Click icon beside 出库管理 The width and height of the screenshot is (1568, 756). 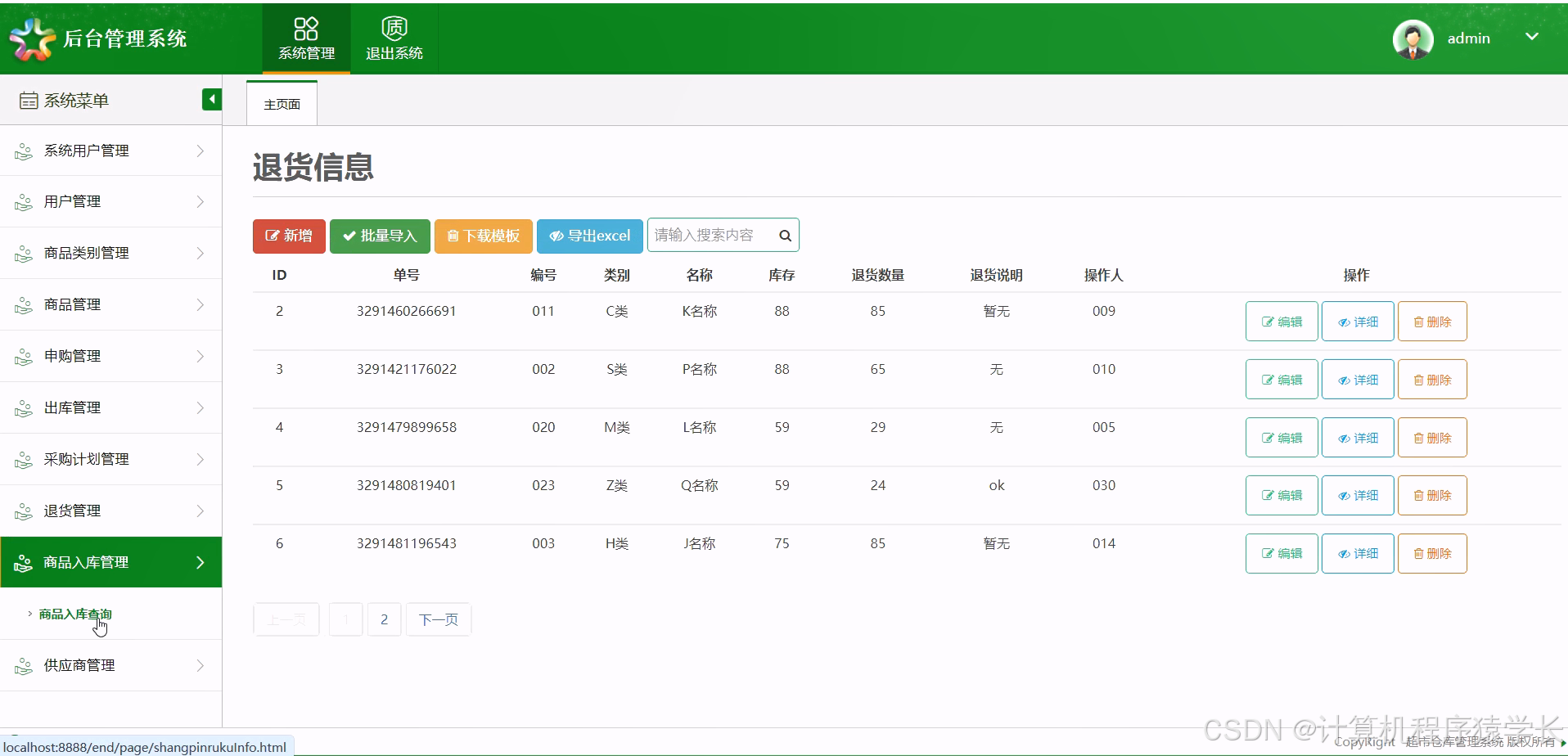(24, 408)
